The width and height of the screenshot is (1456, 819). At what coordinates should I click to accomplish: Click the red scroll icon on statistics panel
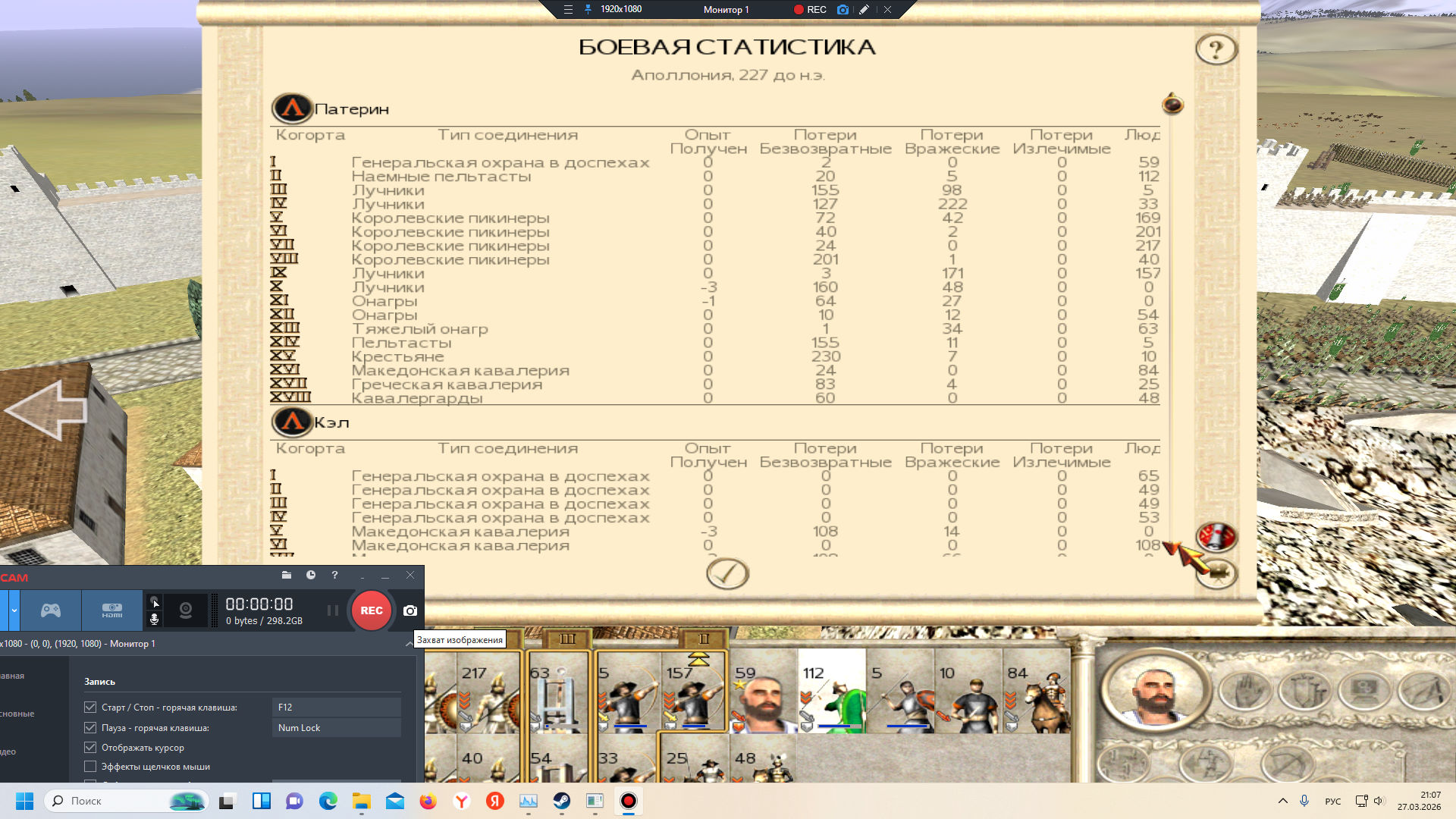pos(1216,536)
